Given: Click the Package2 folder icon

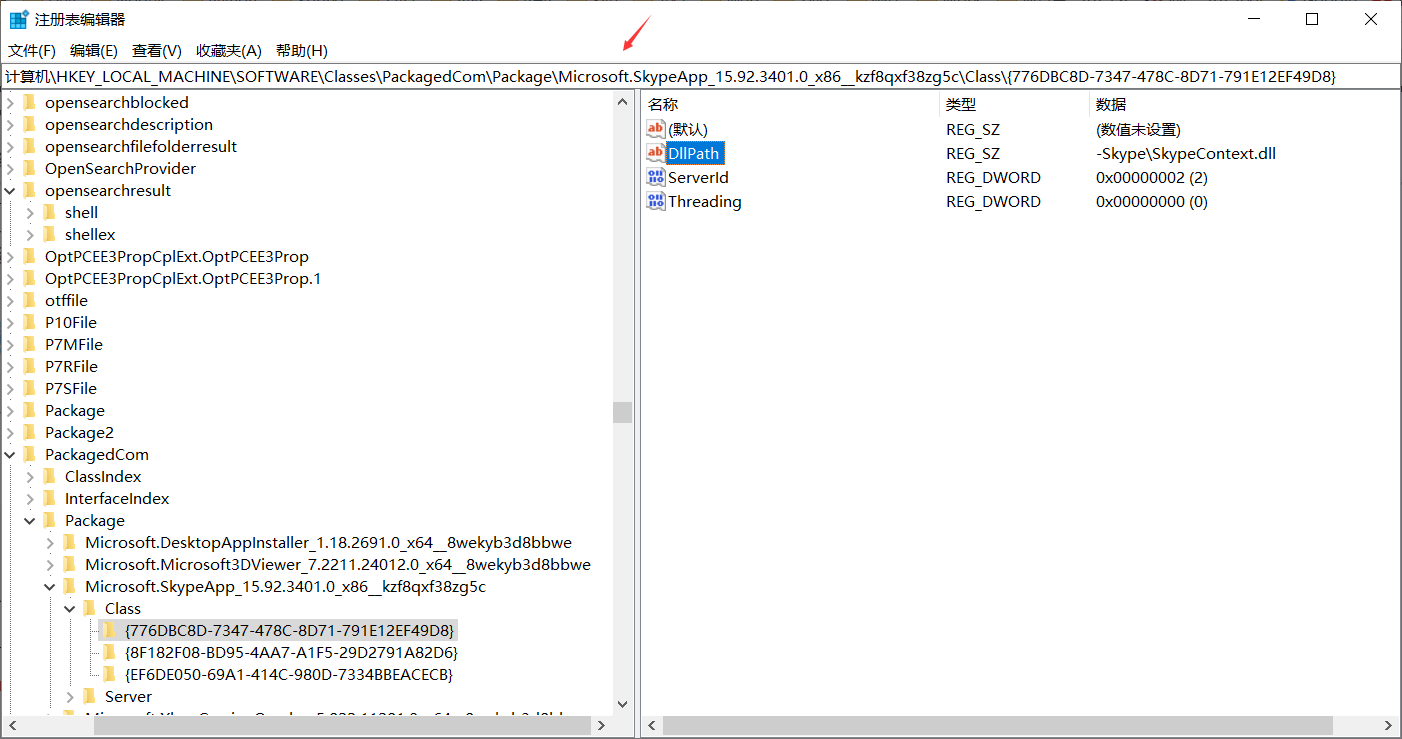Looking at the screenshot, I should tap(29, 432).
